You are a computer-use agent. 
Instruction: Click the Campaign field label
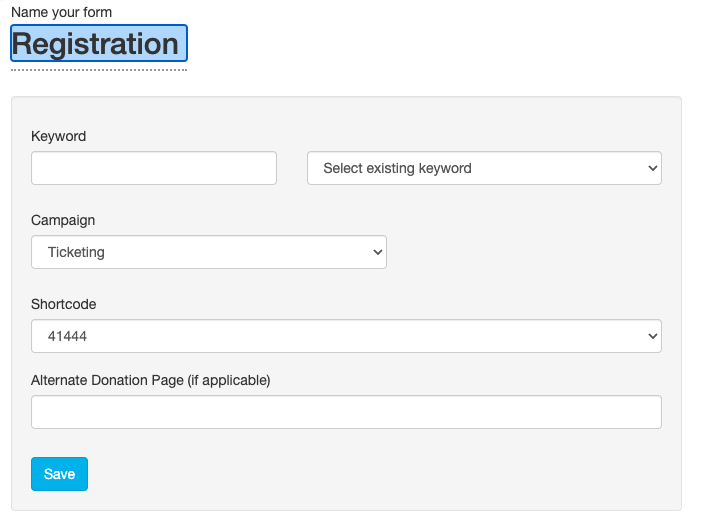click(63, 220)
